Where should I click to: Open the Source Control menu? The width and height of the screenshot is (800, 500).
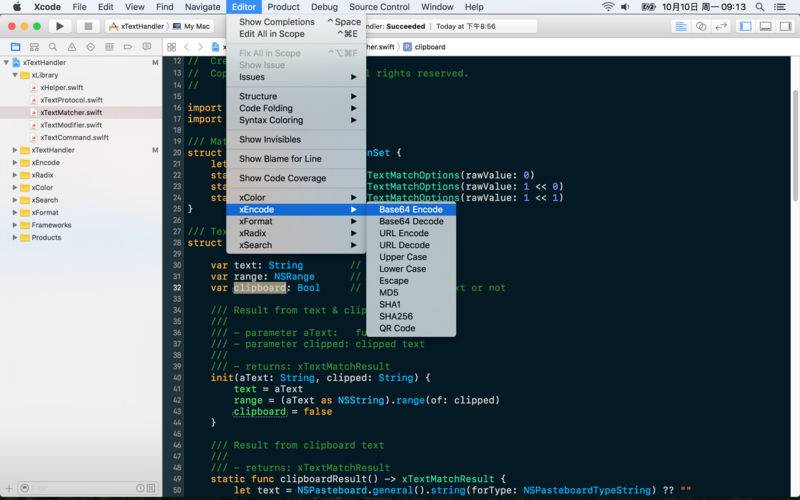point(379,7)
